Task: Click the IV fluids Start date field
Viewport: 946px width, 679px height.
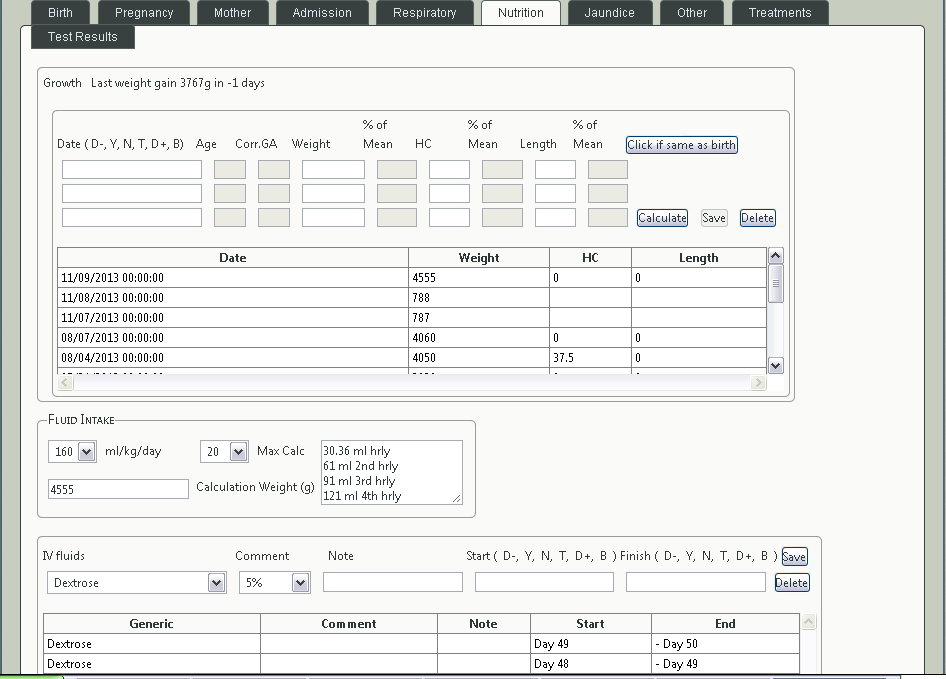Action: [544, 582]
